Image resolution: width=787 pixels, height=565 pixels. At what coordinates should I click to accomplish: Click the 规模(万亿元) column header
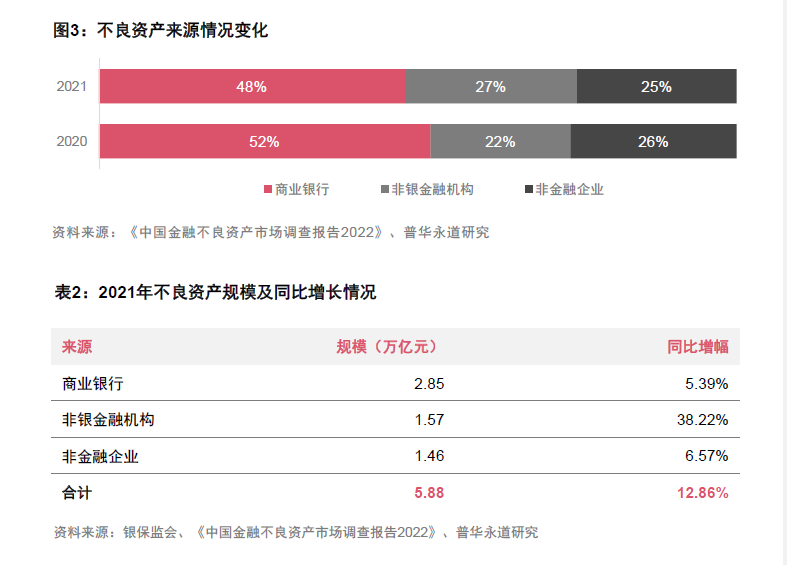(387, 347)
